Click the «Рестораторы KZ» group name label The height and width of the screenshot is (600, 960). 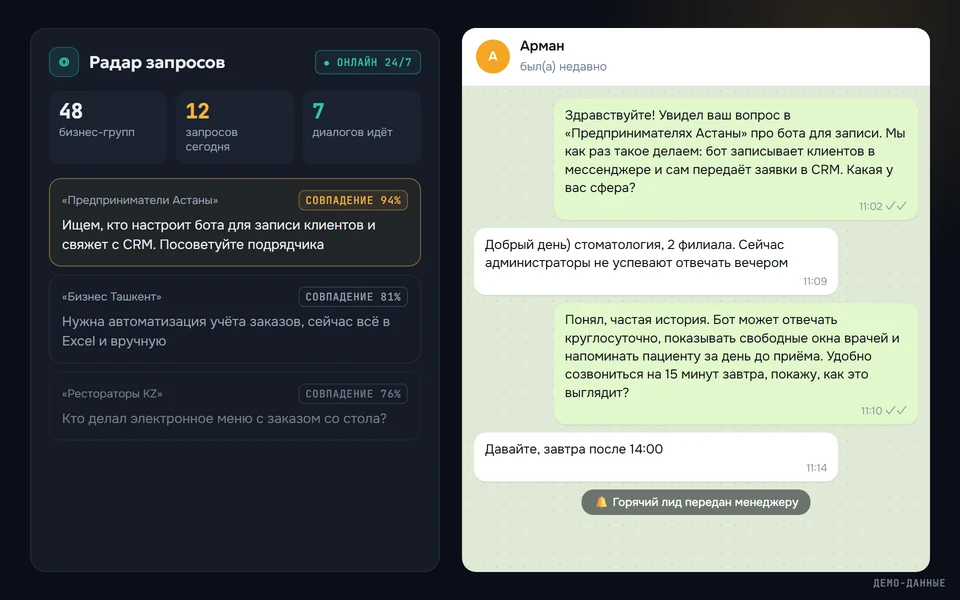(x=112, y=394)
